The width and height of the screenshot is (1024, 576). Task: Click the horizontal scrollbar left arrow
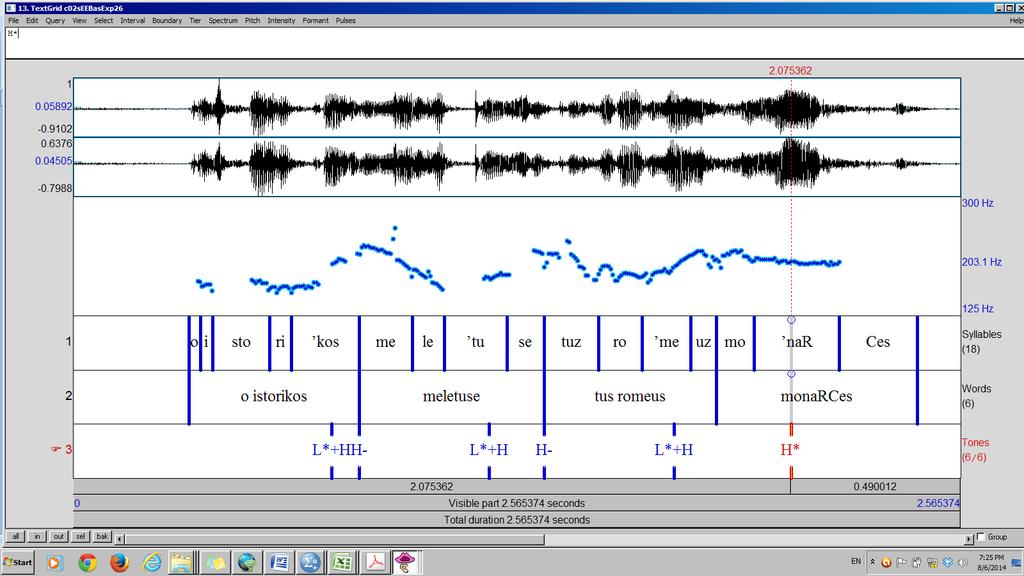[x=120, y=539]
